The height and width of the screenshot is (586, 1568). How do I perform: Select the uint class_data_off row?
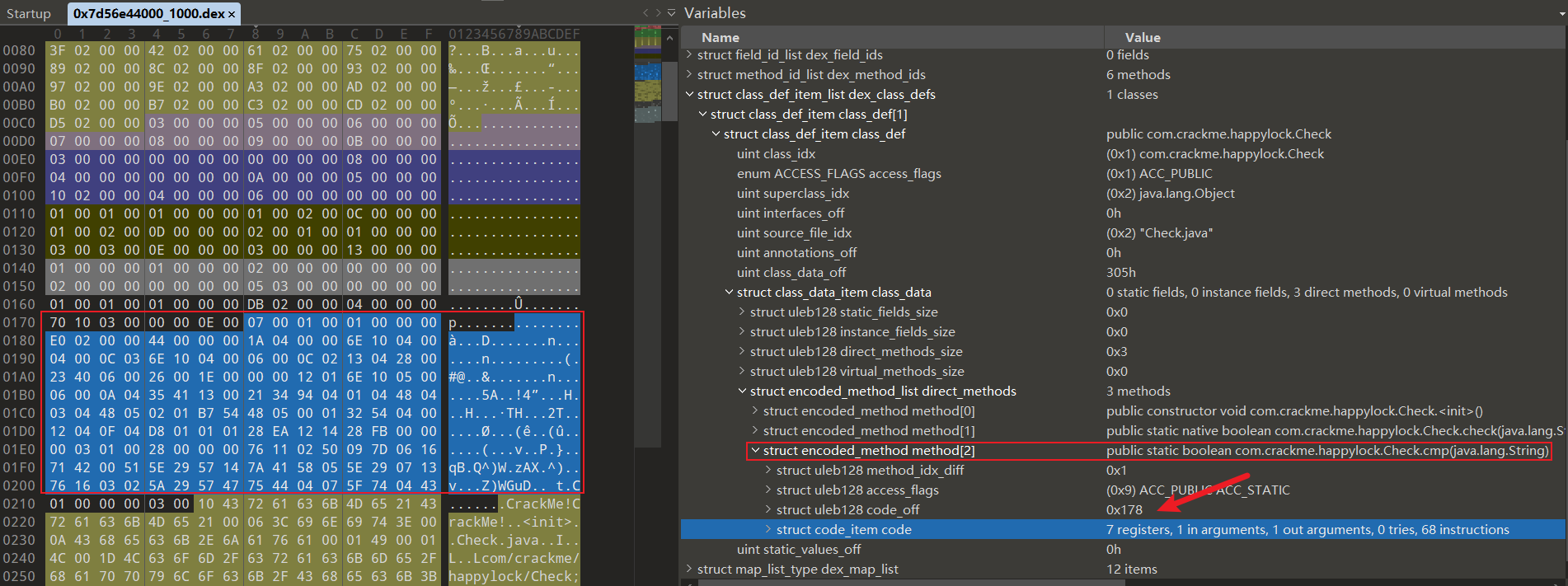pos(1123,272)
